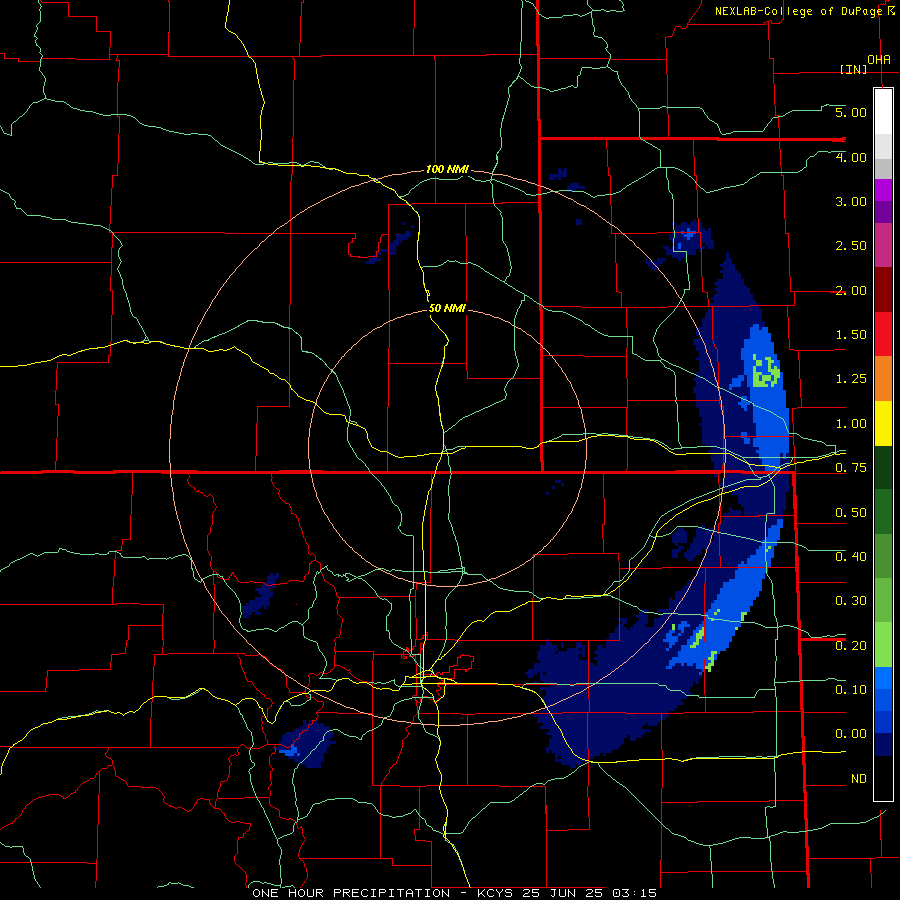Click the black ND swatch on the scale

pyautogui.click(x=883, y=778)
